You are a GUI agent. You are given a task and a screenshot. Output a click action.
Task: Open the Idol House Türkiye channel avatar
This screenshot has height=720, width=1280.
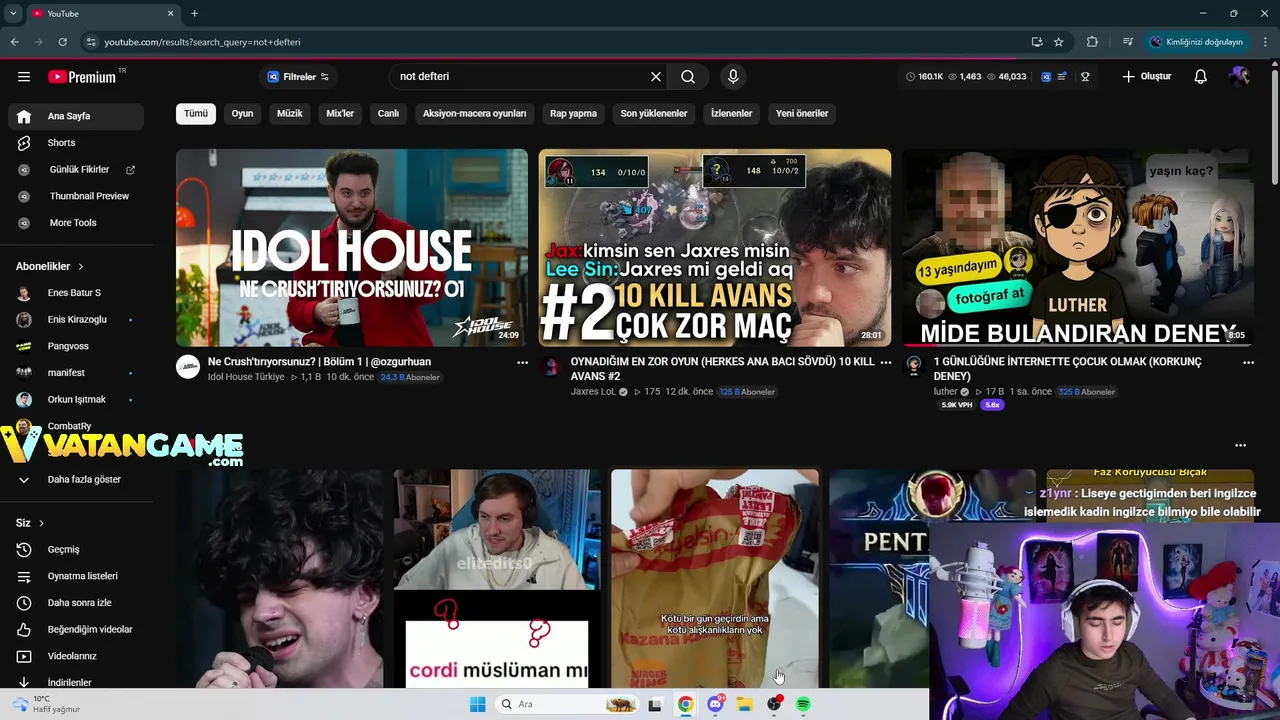click(x=188, y=366)
